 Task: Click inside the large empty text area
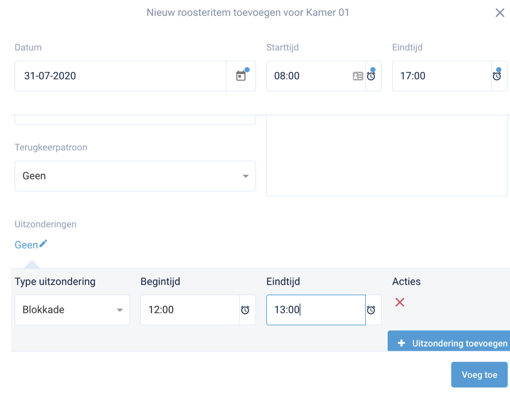tap(387, 155)
